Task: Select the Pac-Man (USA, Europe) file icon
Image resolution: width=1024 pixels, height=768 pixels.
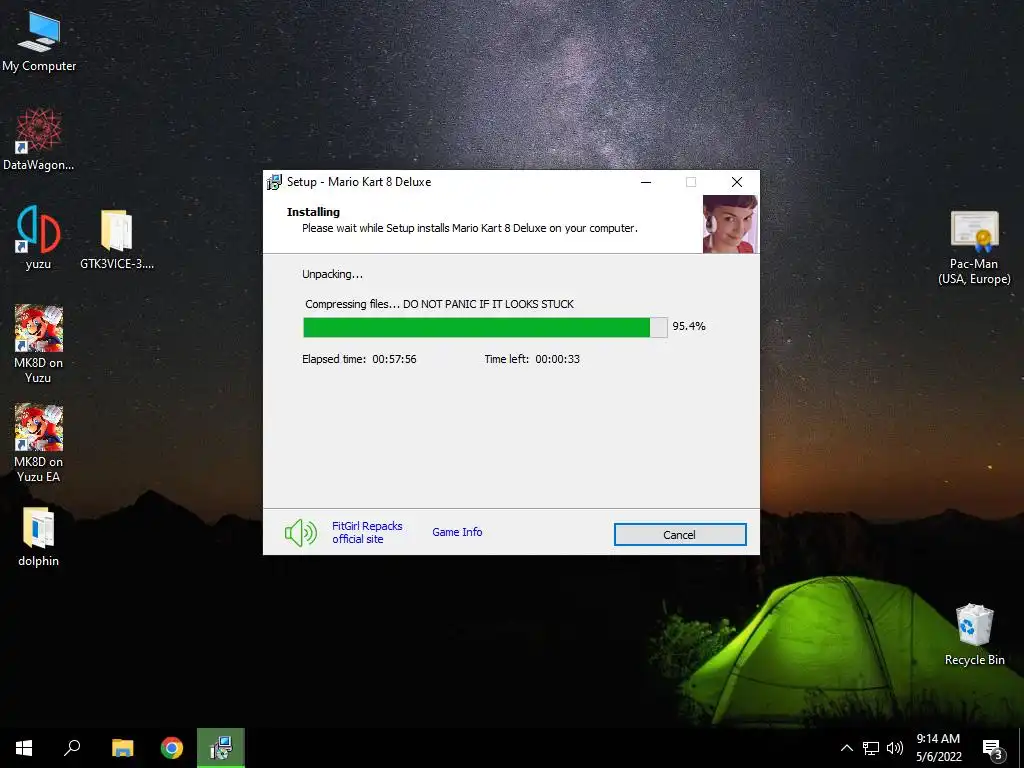Action: click(x=974, y=247)
